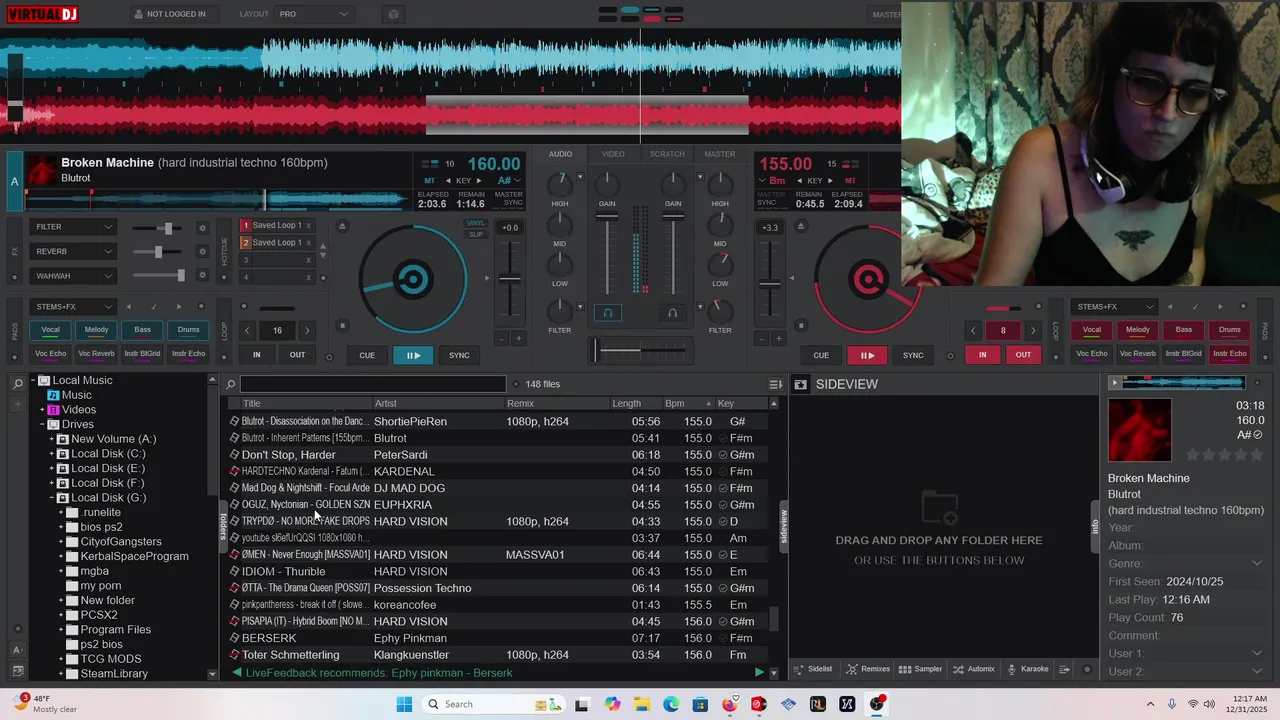Toggle the Drums stem pad on deck A
This screenshot has height=720, width=1280.
188,330
